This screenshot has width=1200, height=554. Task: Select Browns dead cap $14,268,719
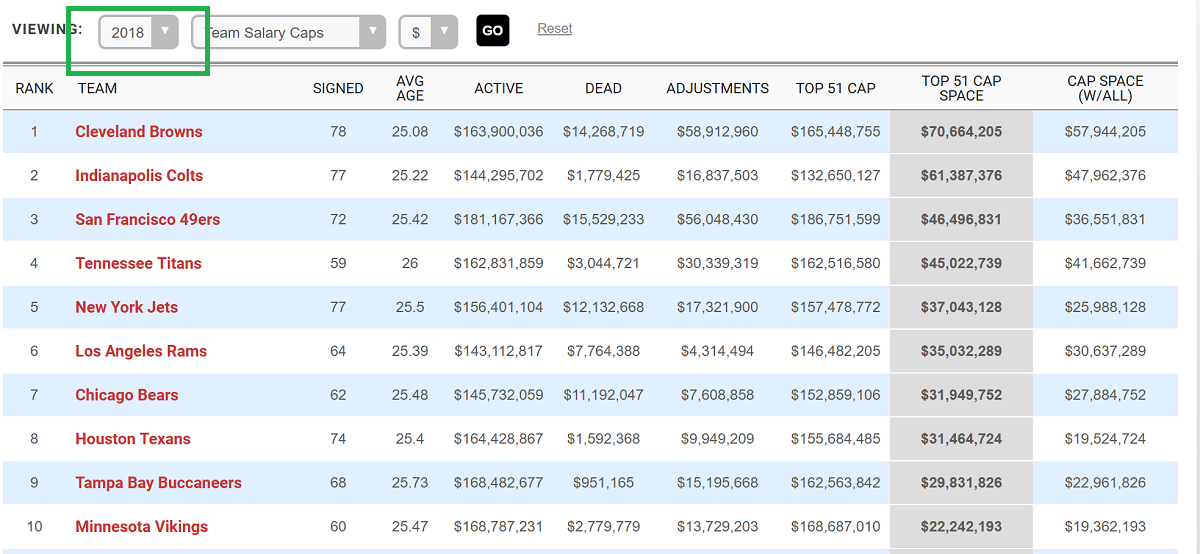603,132
